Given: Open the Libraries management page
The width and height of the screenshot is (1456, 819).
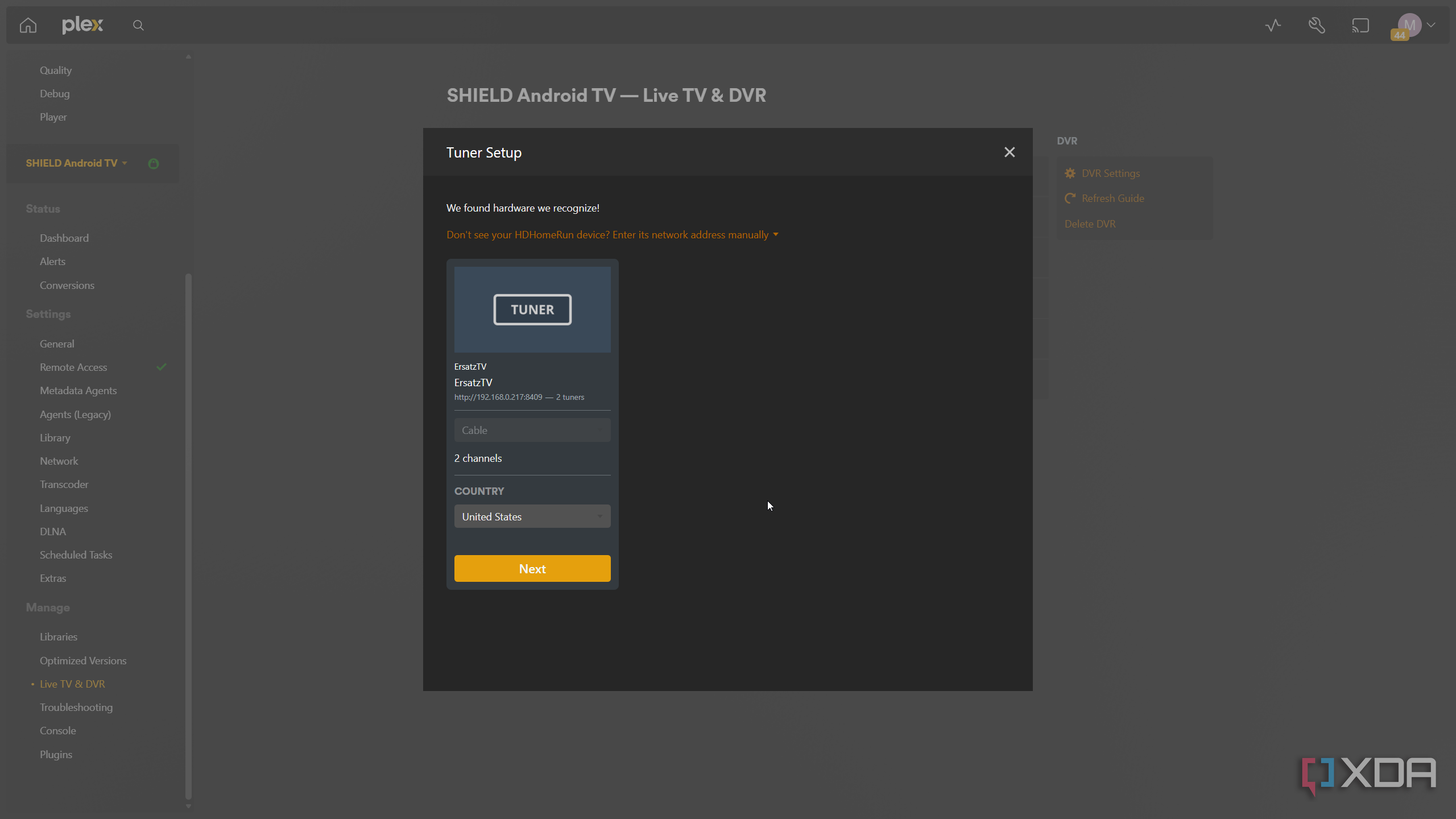Looking at the screenshot, I should pyautogui.click(x=59, y=636).
